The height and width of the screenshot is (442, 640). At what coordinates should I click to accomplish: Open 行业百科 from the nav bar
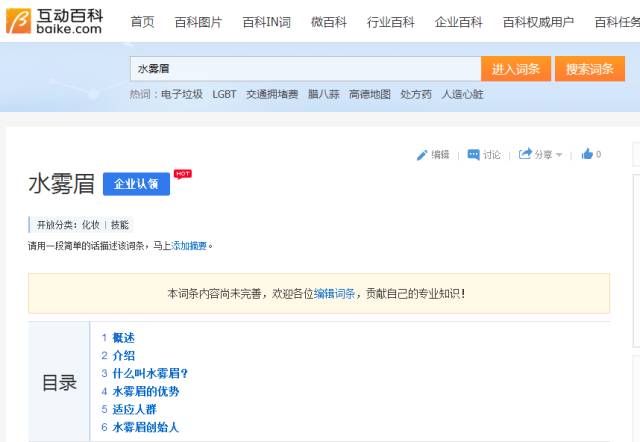(x=391, y=22)
